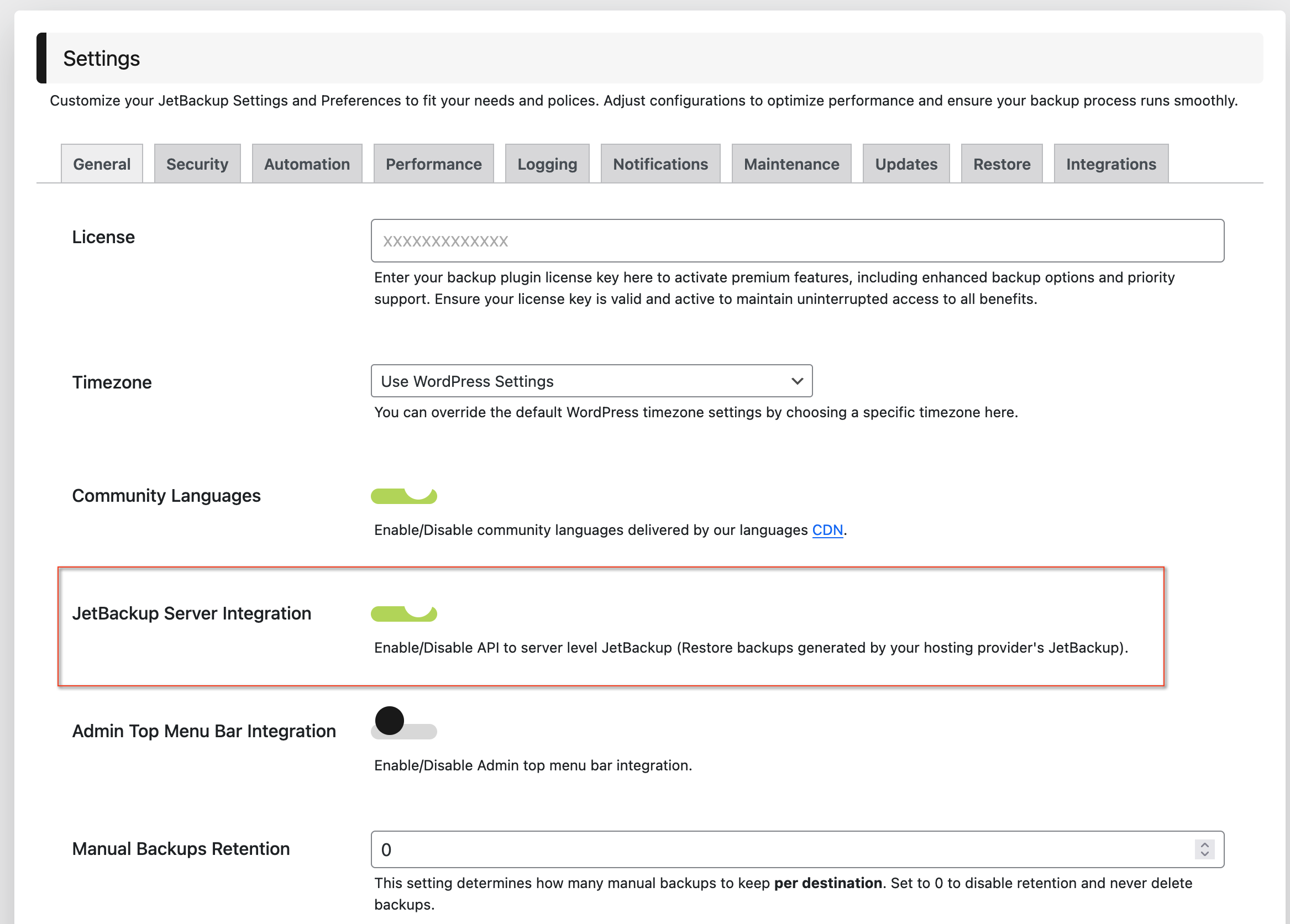The height and width of the screenshot is (924, 1290).
Task: Enable Admin Top Menu Bar Integration
Action: pos(404,729)
